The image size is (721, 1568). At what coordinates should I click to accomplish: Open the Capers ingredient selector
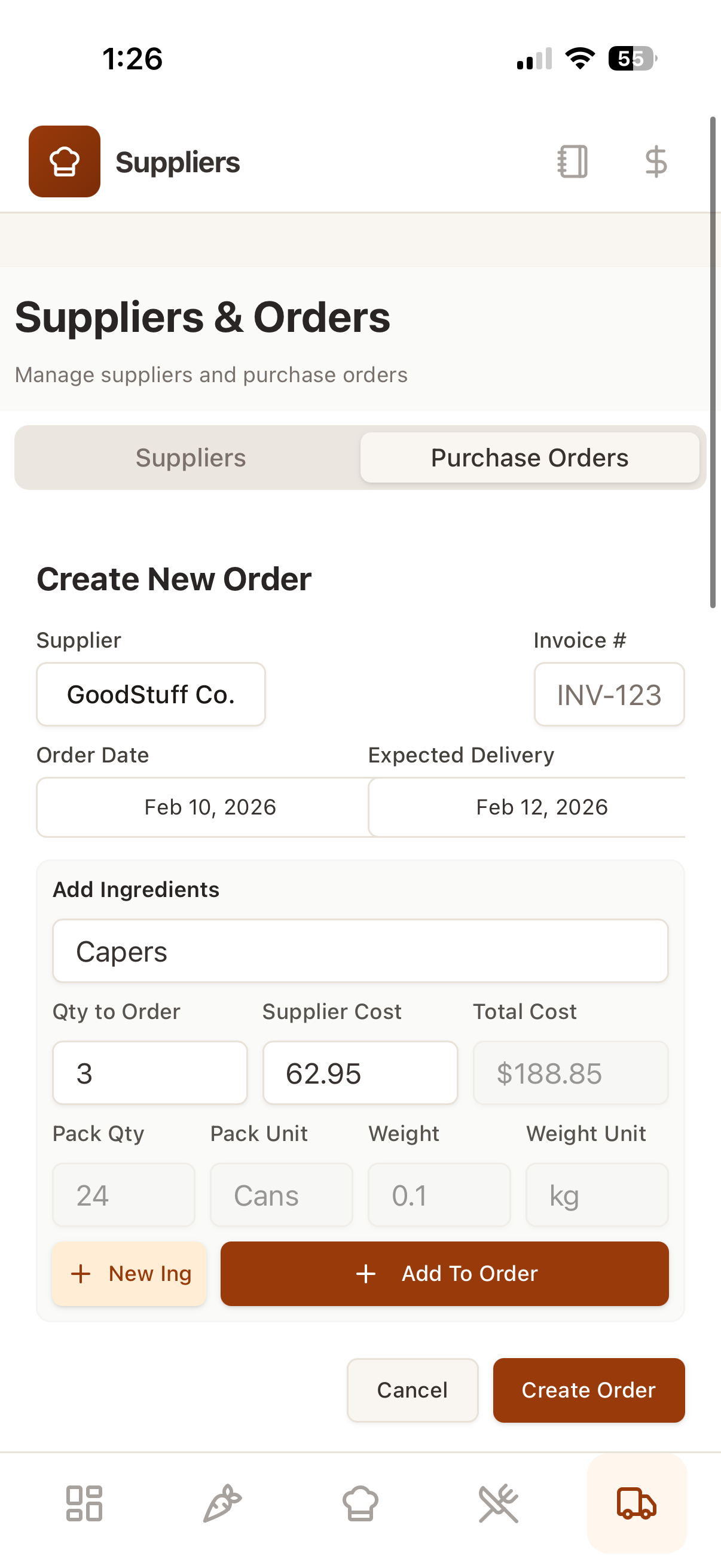[360, 951]
